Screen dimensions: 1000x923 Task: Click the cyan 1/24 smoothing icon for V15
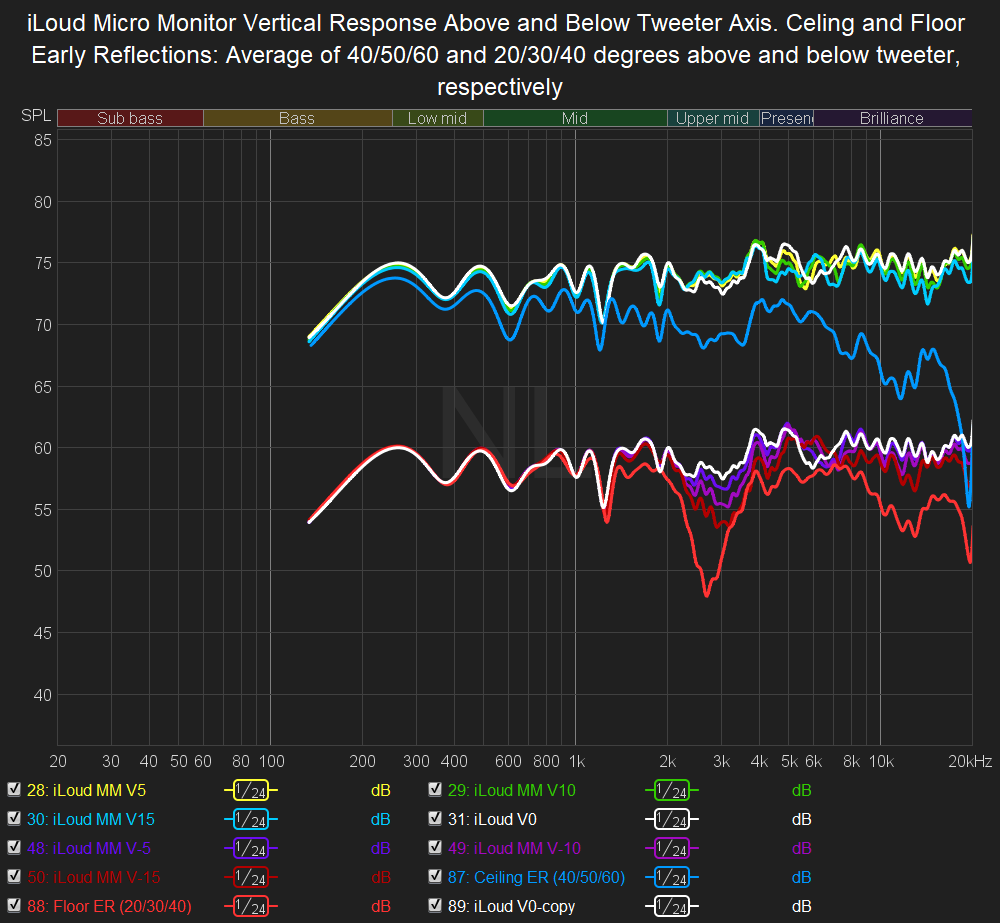pos(251,819)
